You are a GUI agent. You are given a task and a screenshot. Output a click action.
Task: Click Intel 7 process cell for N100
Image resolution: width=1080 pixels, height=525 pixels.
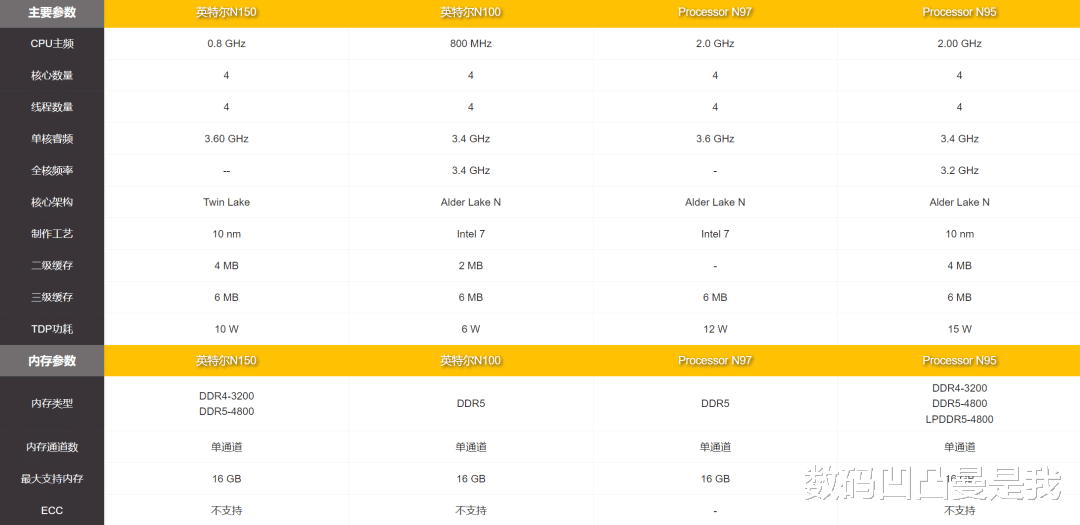tap(470, 234)
